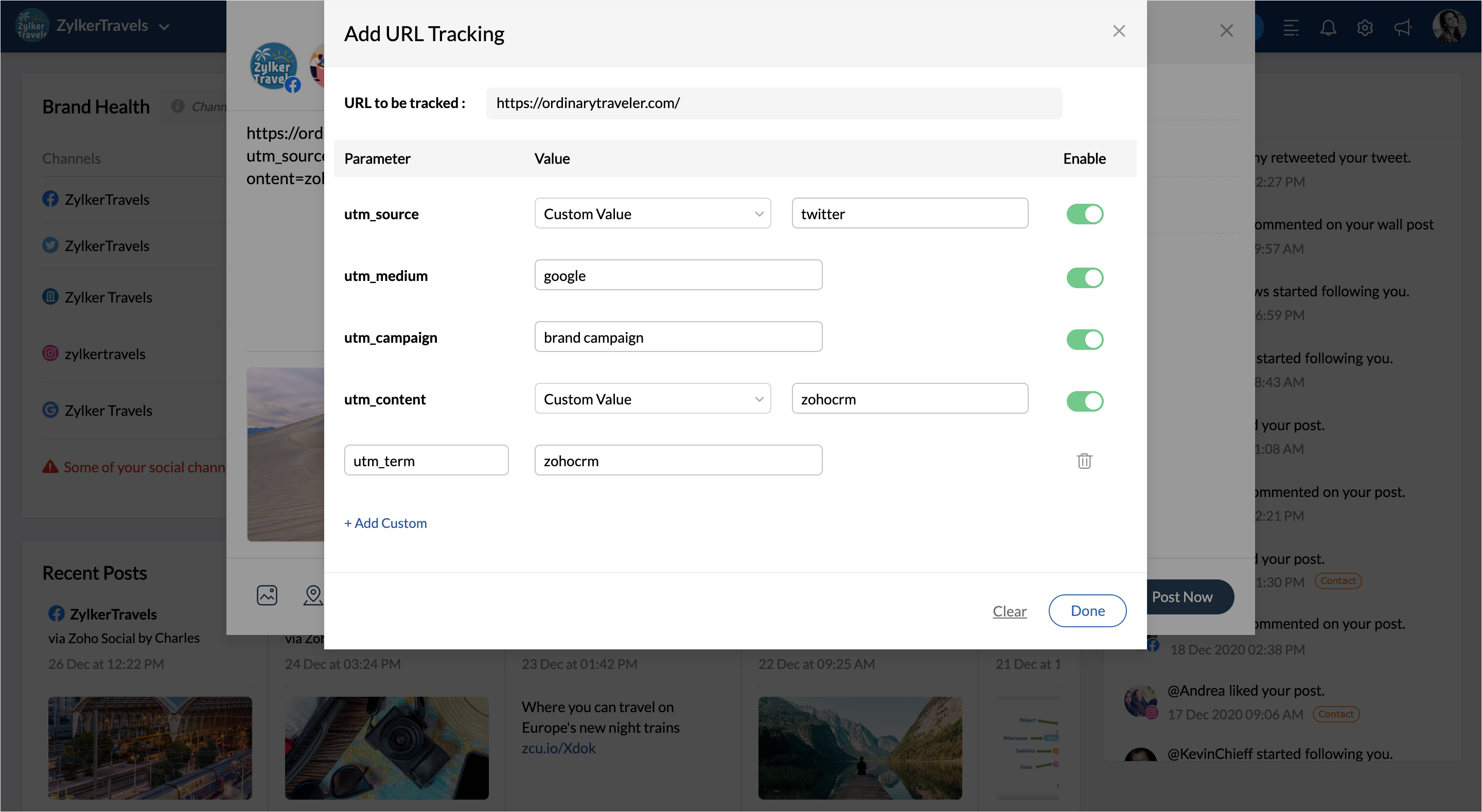1482x812 pixels.
Task: Select the Instagram zylkertravels channel
Action: coord(104,354)
